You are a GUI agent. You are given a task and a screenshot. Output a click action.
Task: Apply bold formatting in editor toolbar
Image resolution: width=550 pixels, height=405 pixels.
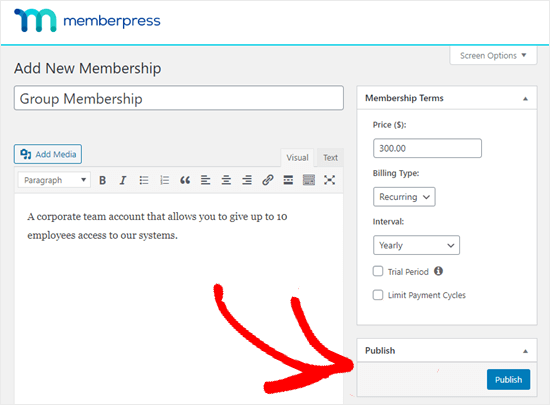[102, 180]
